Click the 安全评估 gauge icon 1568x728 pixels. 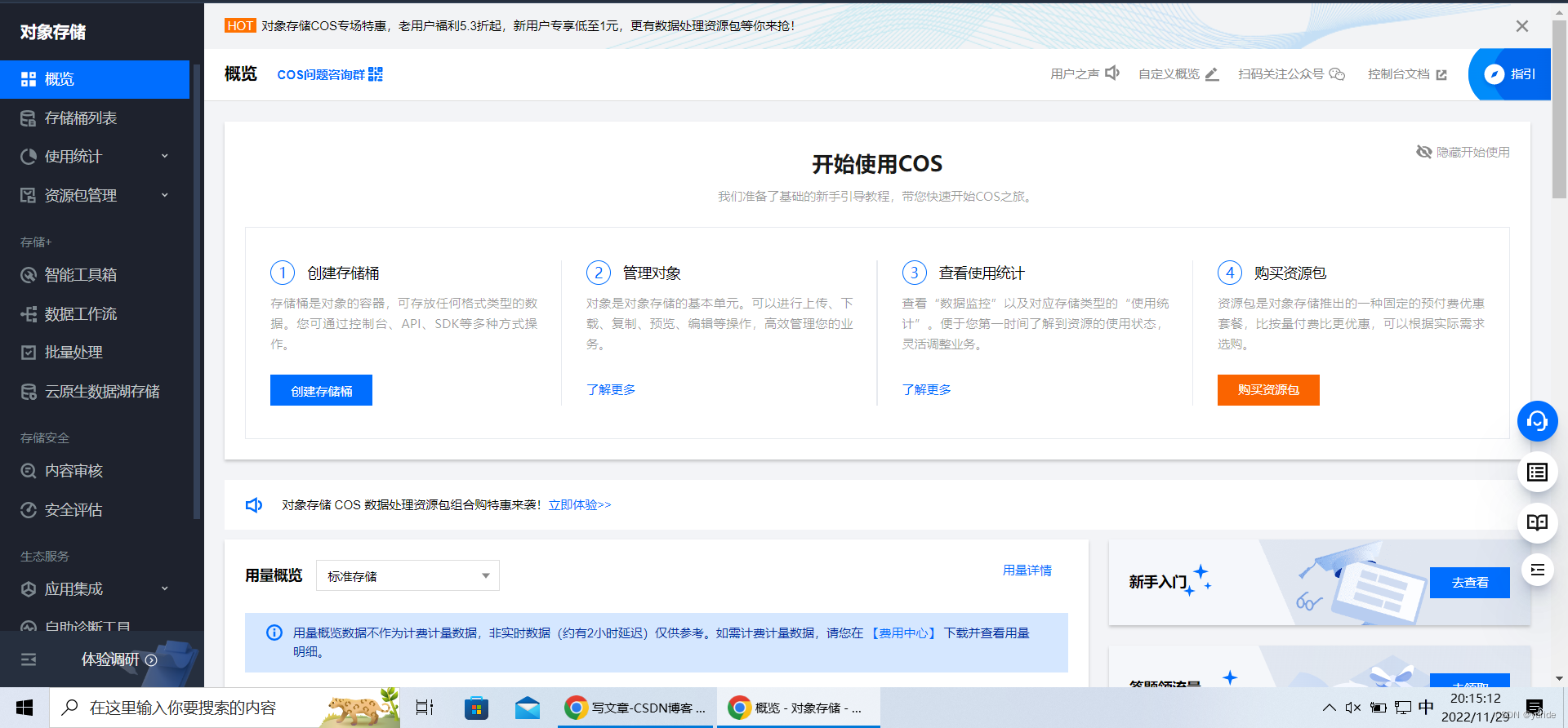29,510
